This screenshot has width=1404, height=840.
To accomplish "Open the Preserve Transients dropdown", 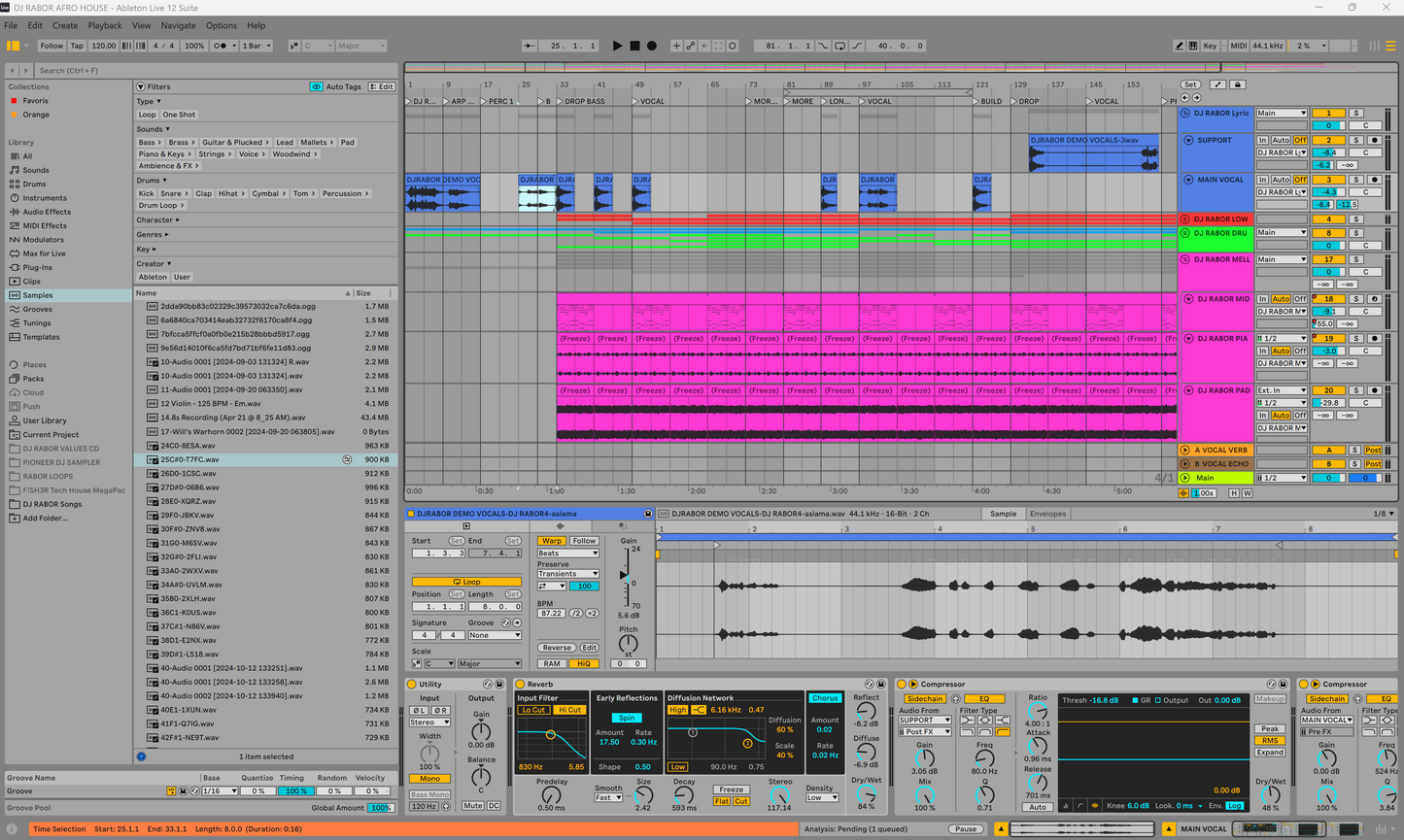I will (x=568, y=574).
